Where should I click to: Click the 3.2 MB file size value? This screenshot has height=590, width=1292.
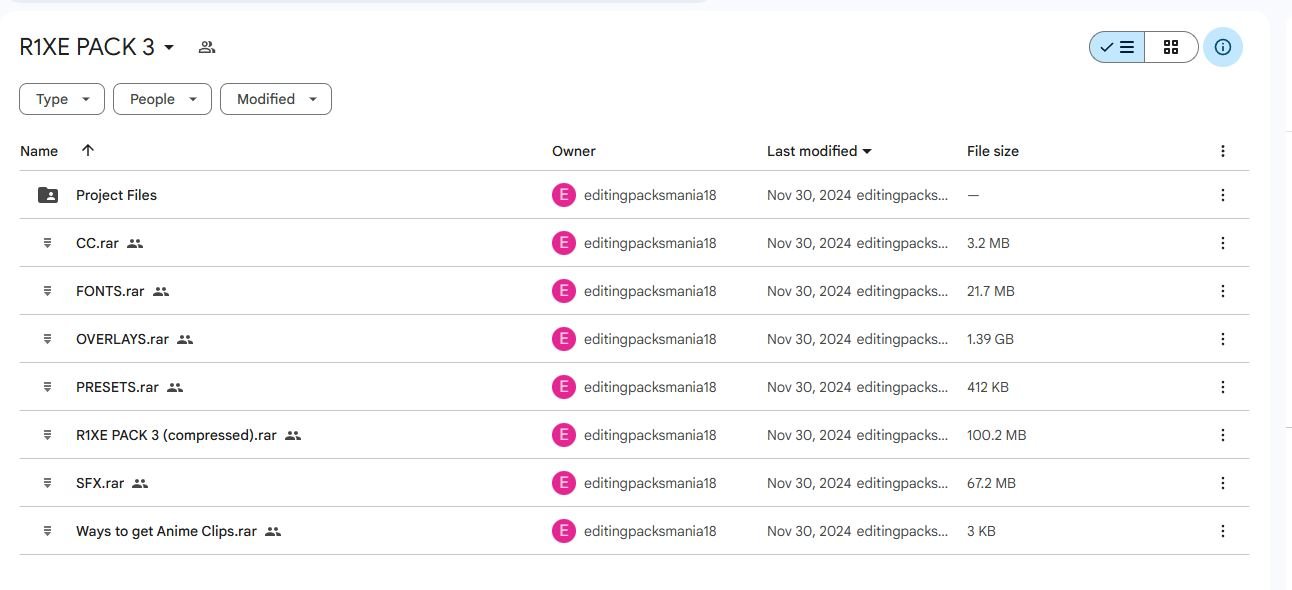tap(988, 243)
